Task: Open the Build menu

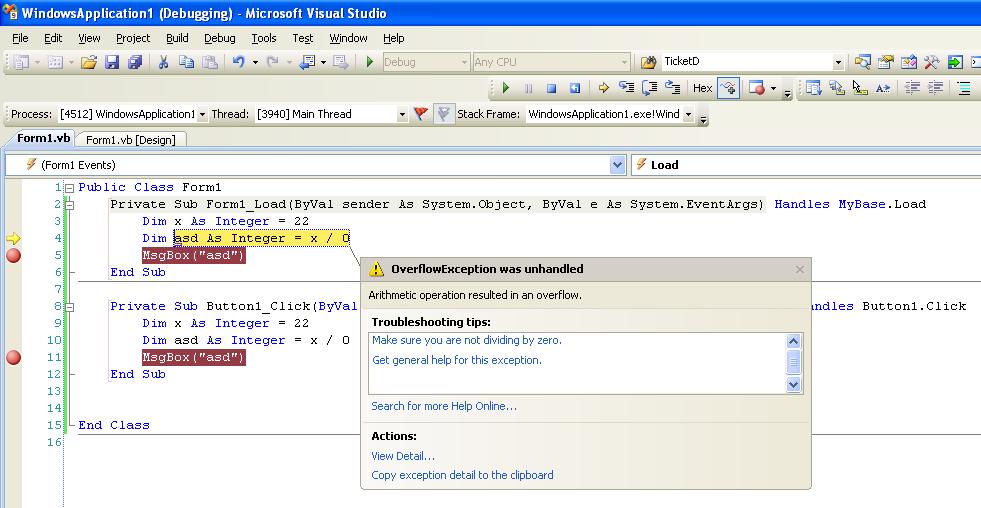Action: [177, 38]
